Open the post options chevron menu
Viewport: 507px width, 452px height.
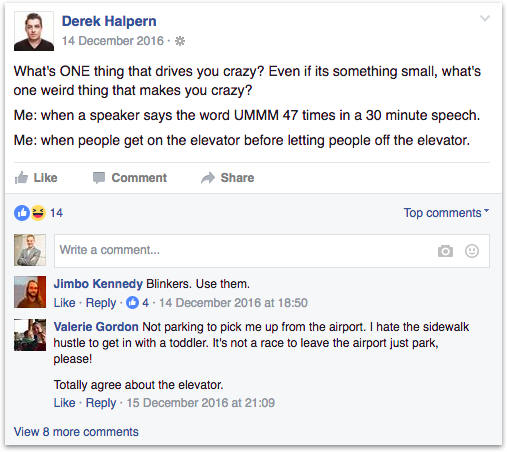485,18
